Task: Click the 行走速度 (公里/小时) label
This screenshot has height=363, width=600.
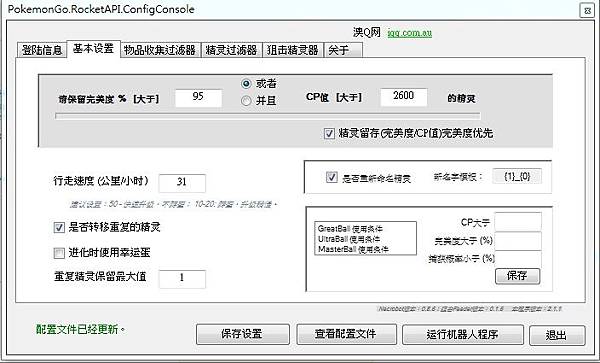Action: point(101,181)
